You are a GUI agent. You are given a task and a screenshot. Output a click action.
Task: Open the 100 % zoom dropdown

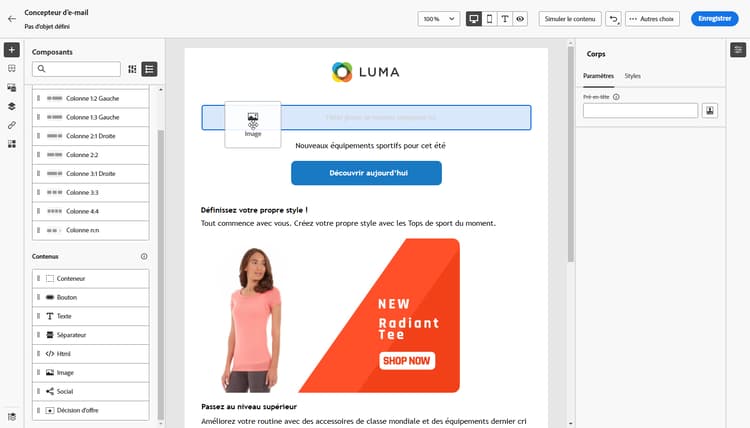pyautogui.click(x=439, y=19)
